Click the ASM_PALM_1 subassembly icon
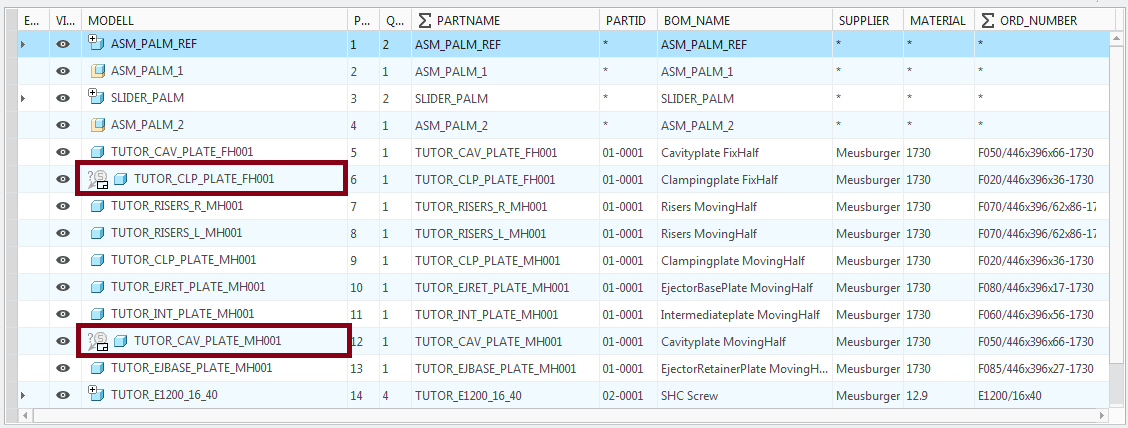The image size is (1128, 428). tap(98, 71)
